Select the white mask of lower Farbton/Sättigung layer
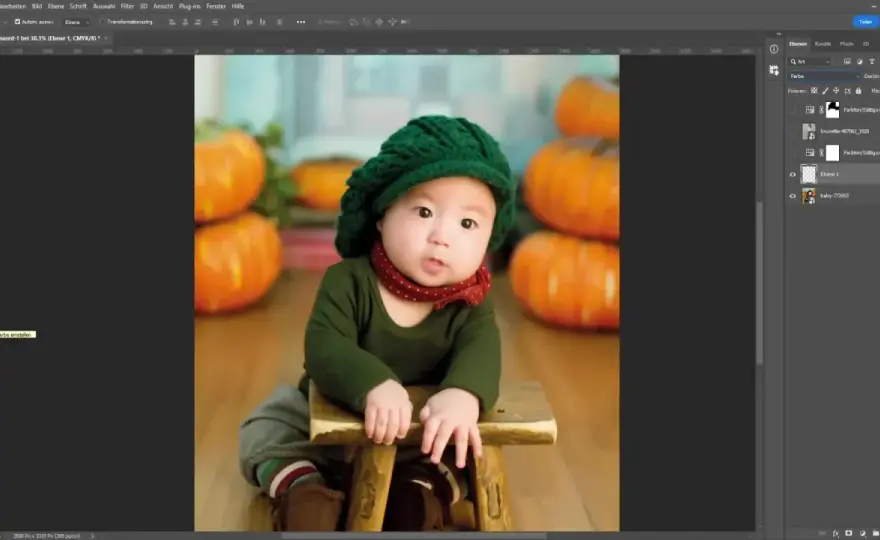The height and width of the screenshot is (540, 880). pos(833,153)
